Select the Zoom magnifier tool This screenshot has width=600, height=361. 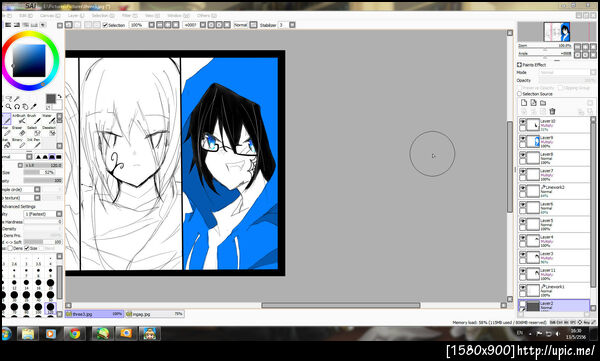click(8, 106)
